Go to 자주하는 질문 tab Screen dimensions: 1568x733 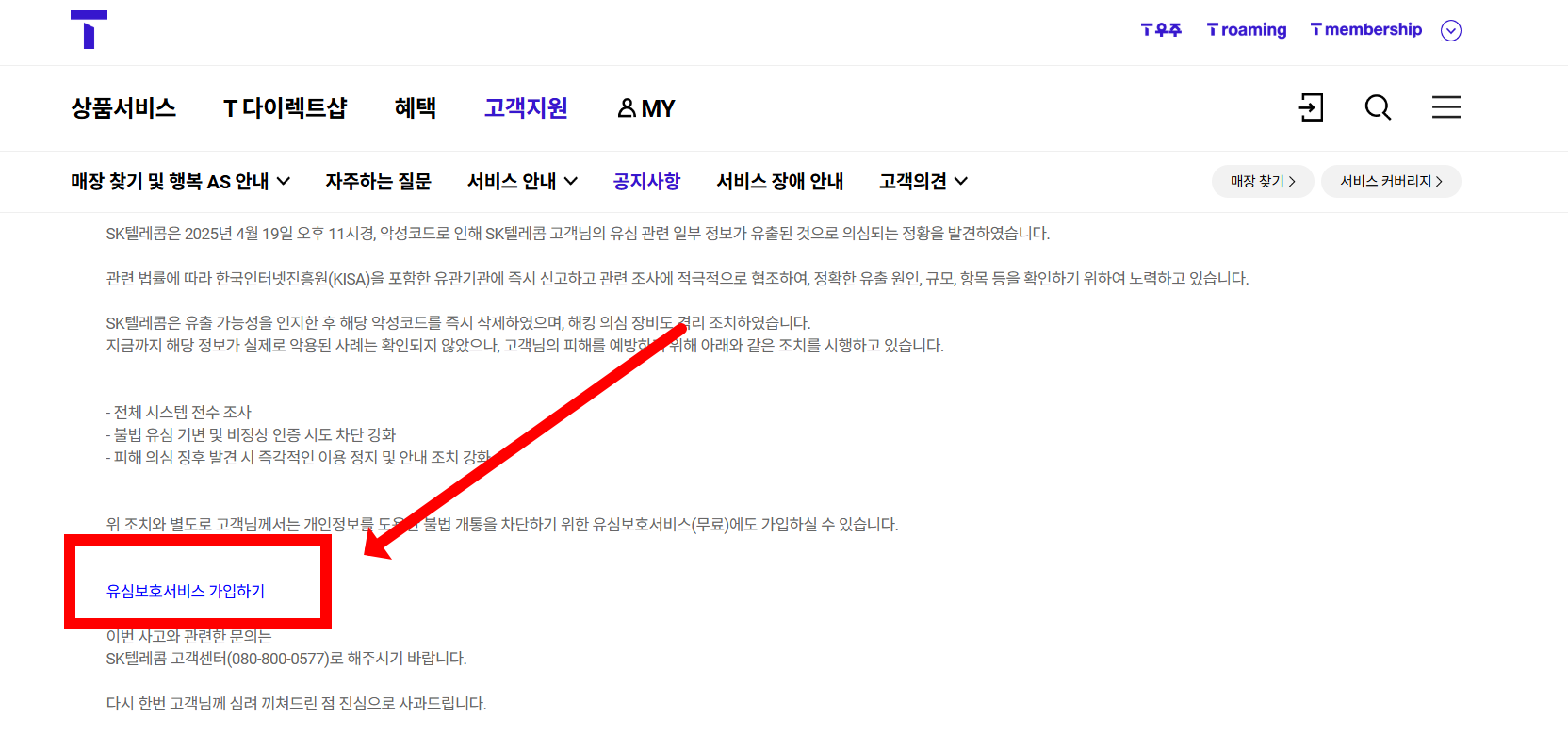pyautogui.click(x=378, y=181)
